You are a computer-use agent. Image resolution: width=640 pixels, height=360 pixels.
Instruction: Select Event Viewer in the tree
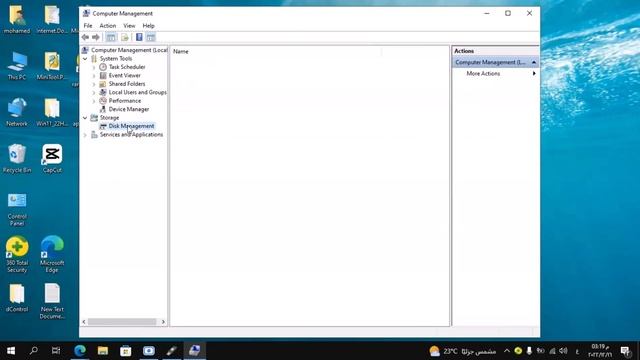(x=124, y=76)
